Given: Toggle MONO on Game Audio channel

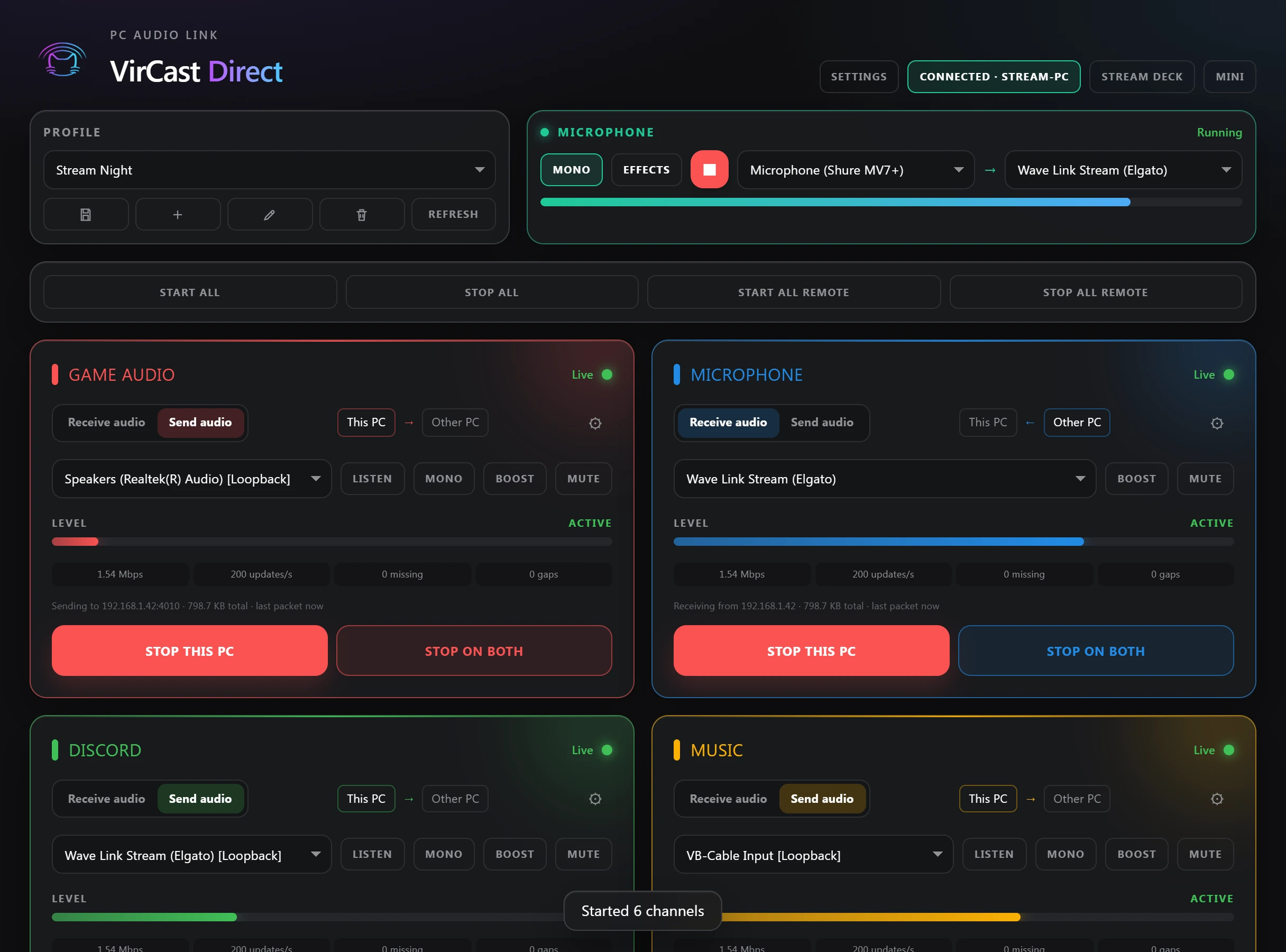Looking at the screenshot, I should (444, 478).
